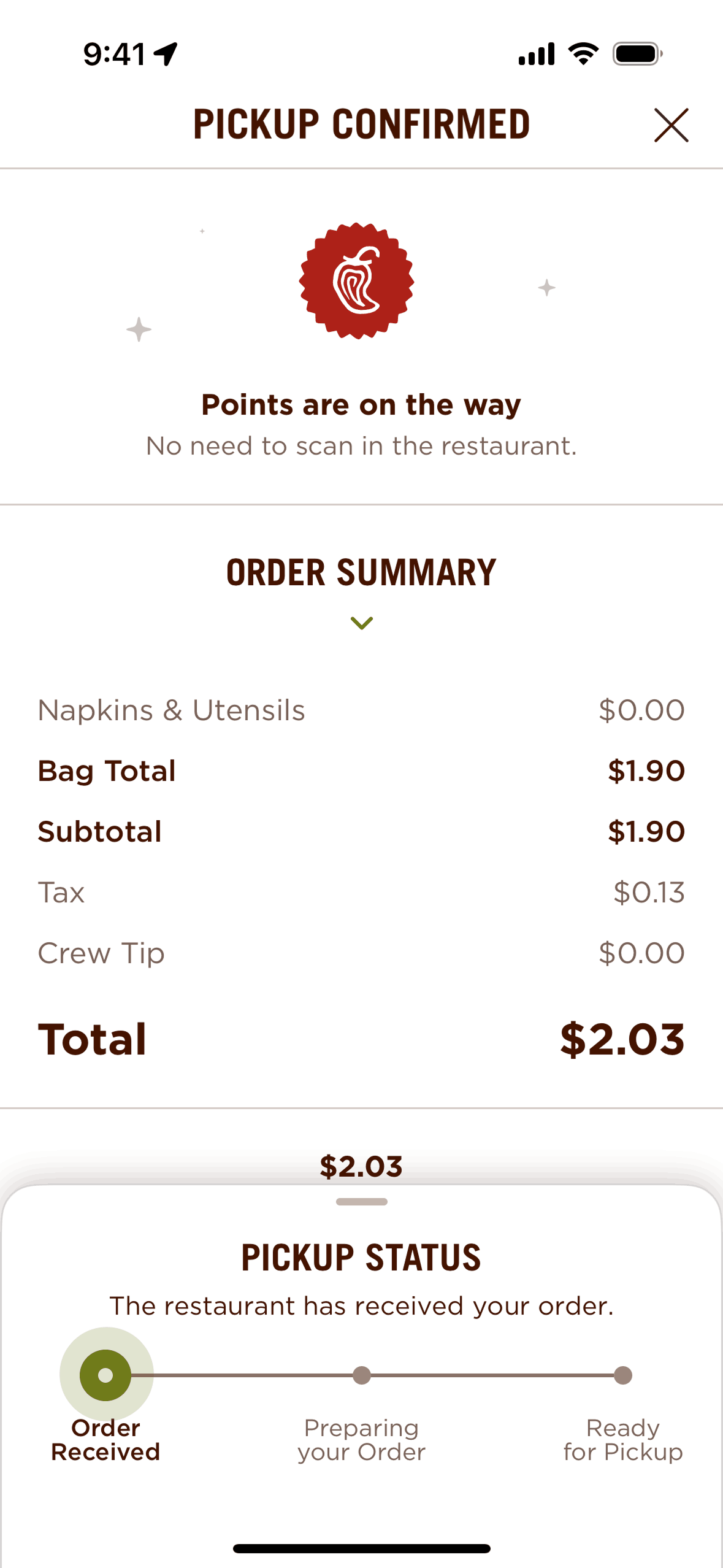The image size is (723, 1568).
Task: Tap the sparkle star right of badge
Action: [x=546, y=288]
